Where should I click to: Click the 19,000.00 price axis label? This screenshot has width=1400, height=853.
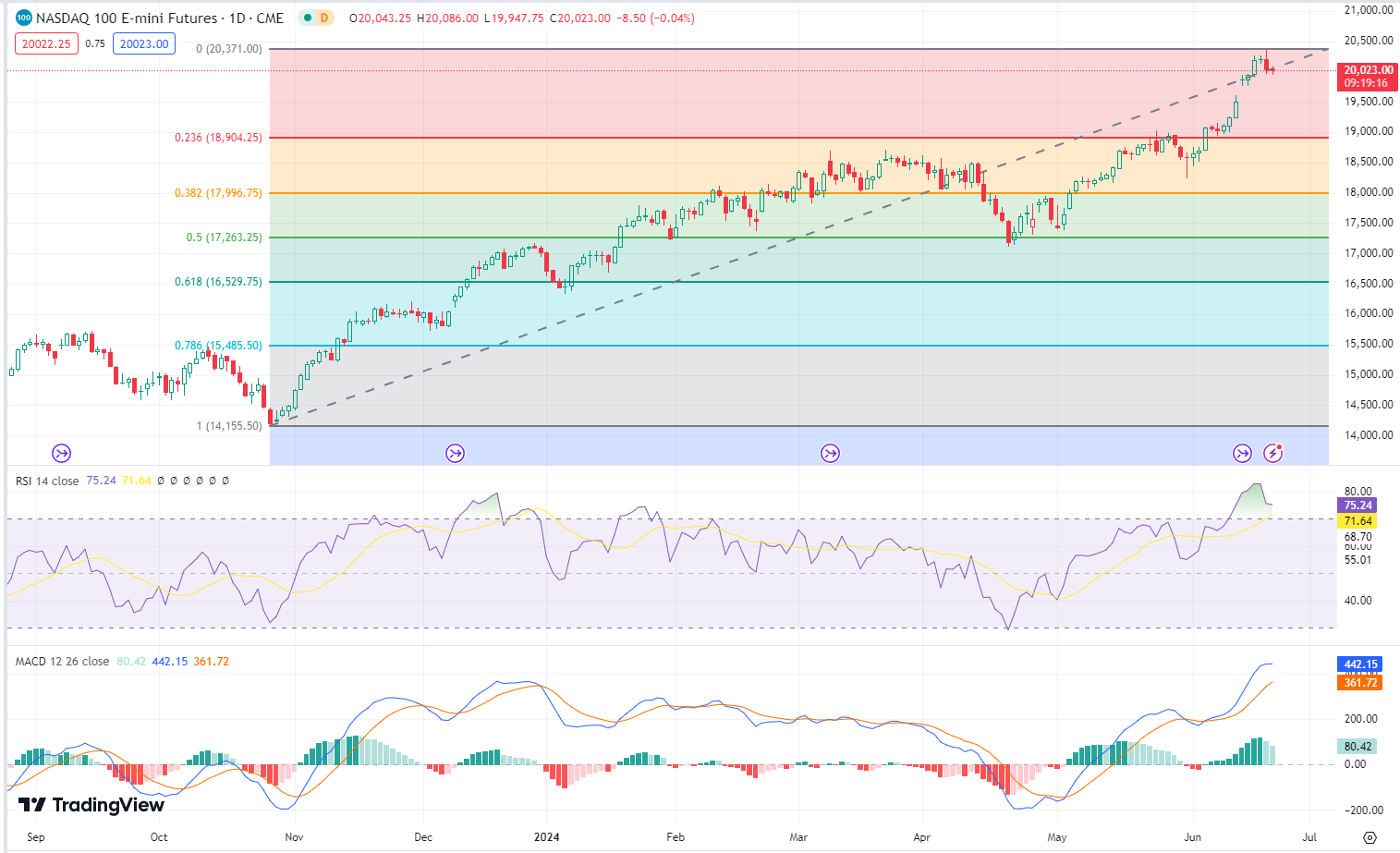[1369, 131]
